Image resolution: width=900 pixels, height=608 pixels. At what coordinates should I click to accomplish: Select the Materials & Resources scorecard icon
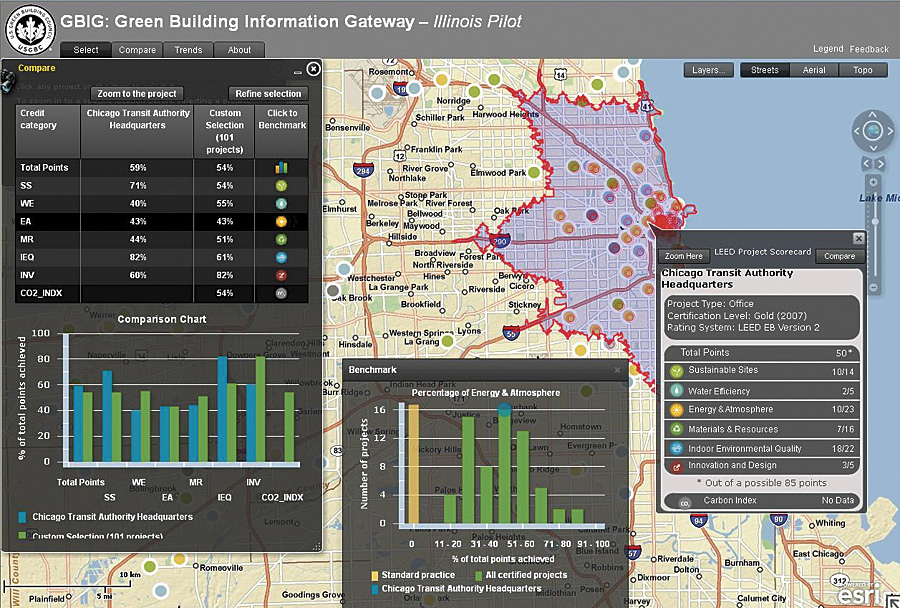click(677, 429)
